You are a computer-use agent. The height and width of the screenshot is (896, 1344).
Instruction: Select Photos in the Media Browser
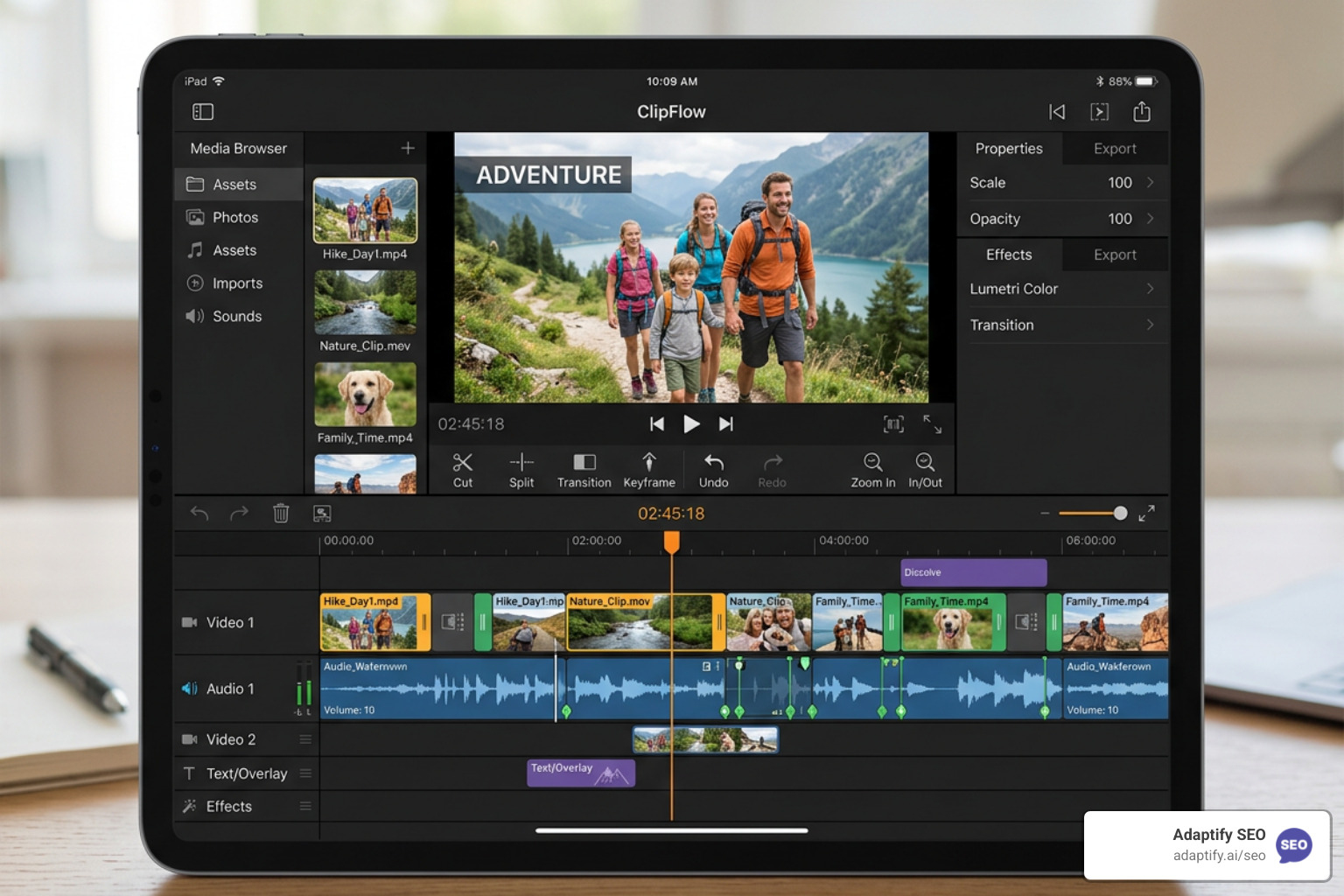[235, 217]
